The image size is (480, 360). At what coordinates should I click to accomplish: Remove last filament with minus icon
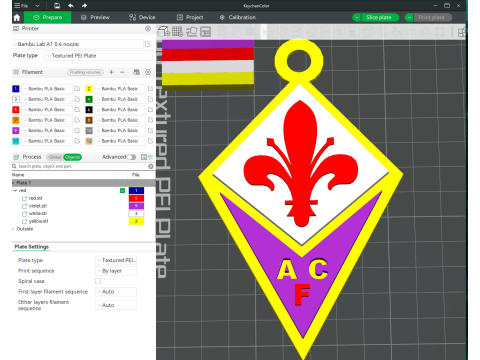click(122, 72)
